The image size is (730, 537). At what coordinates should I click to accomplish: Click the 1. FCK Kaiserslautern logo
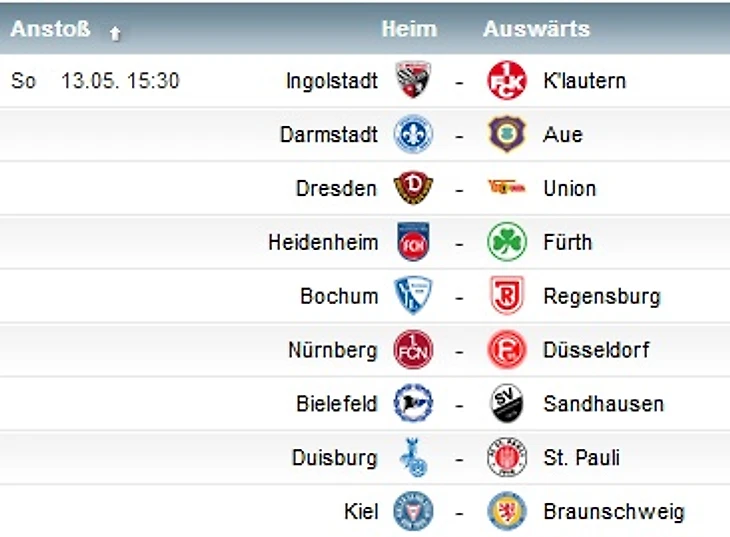point(507,80)
